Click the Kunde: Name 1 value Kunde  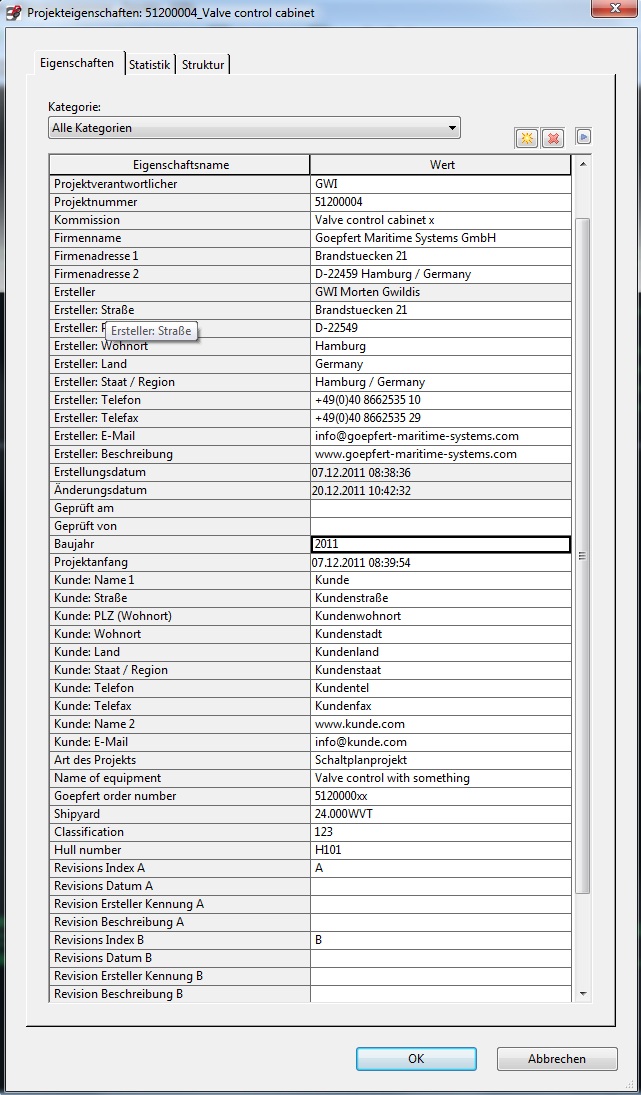[441, 580]
